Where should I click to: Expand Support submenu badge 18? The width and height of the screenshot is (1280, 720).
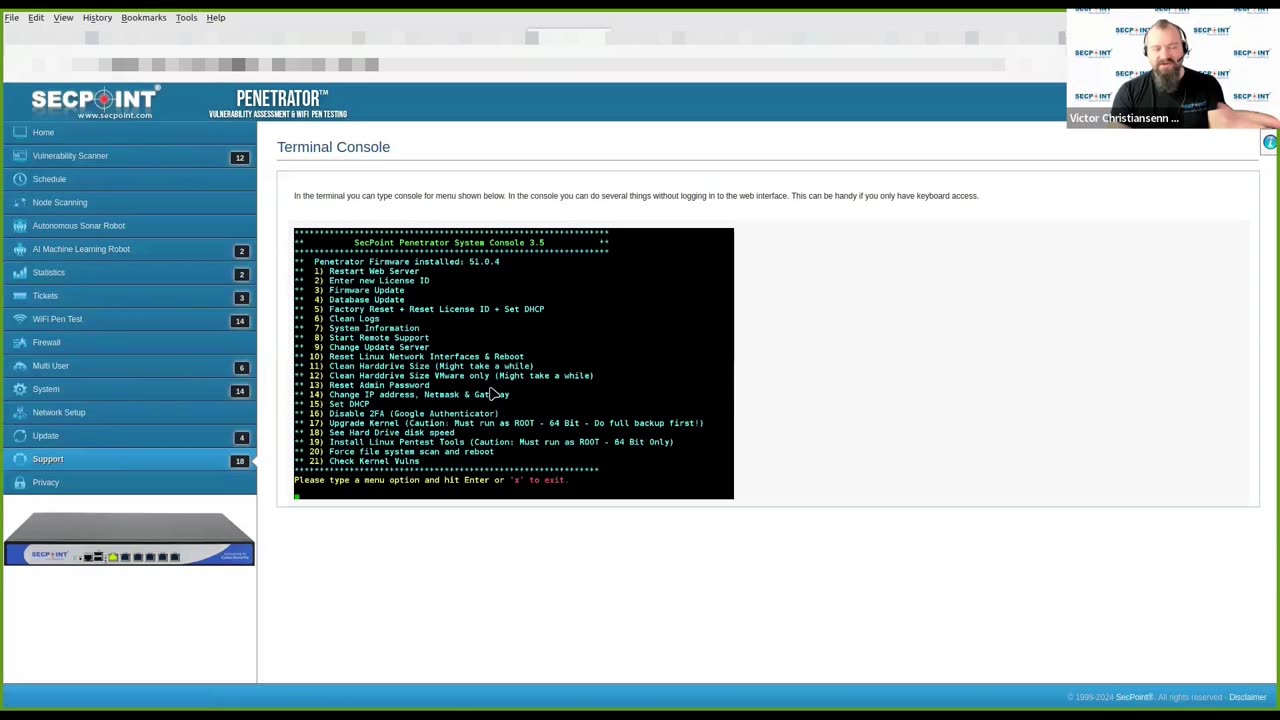(239, 460)
